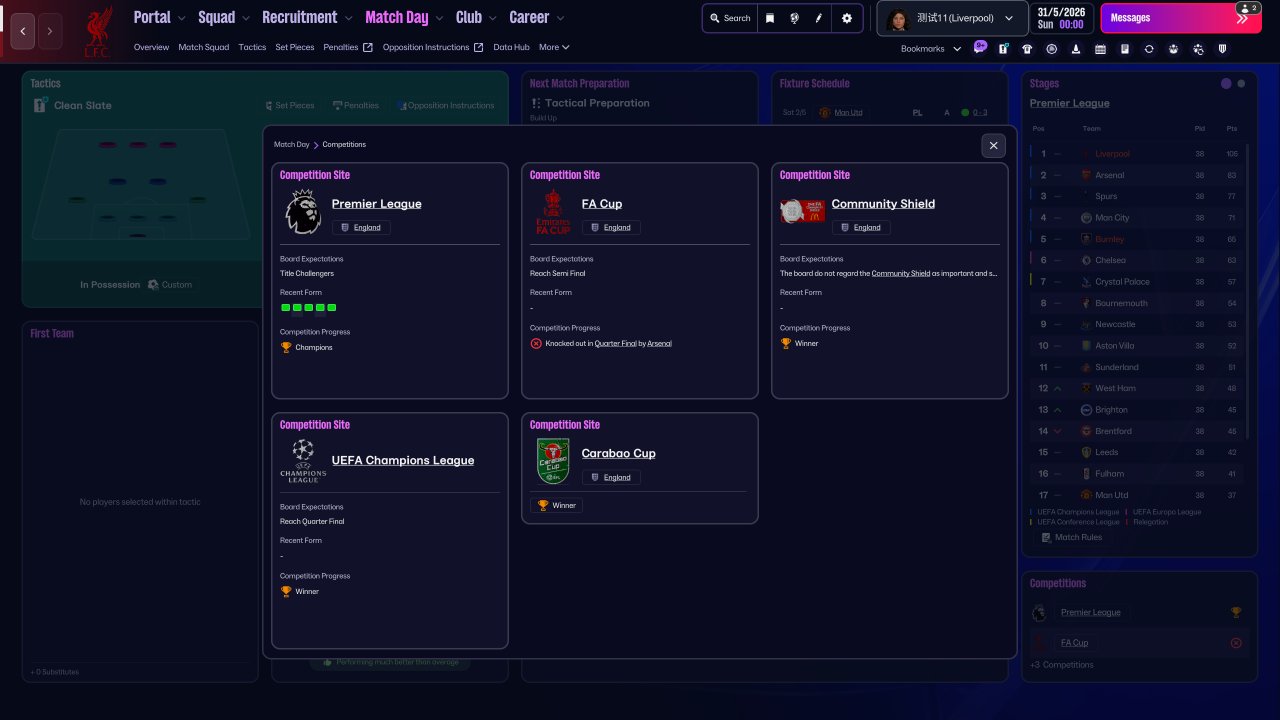Click the Winner badge in the Carabao Cup card
Image resolution: width=1280 pixels, height=720 pixels.
557,506
